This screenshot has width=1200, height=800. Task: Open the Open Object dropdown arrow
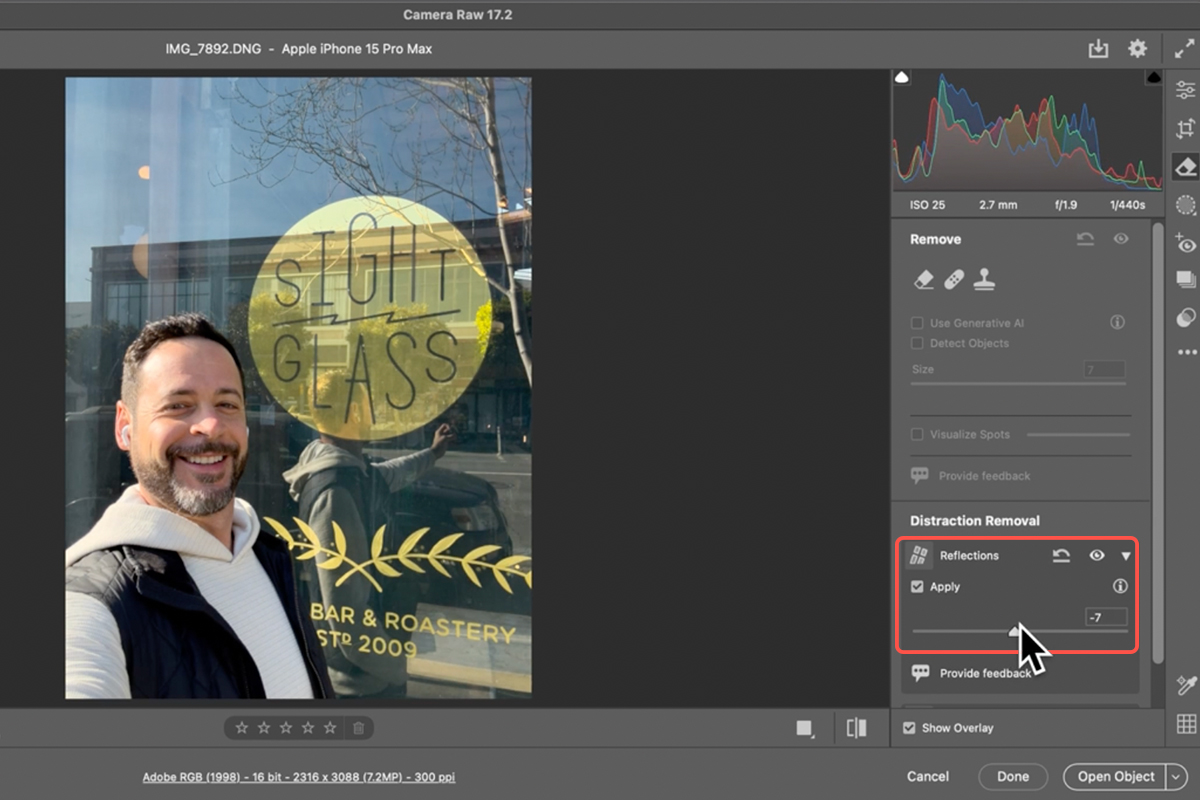click(1176, 776)
